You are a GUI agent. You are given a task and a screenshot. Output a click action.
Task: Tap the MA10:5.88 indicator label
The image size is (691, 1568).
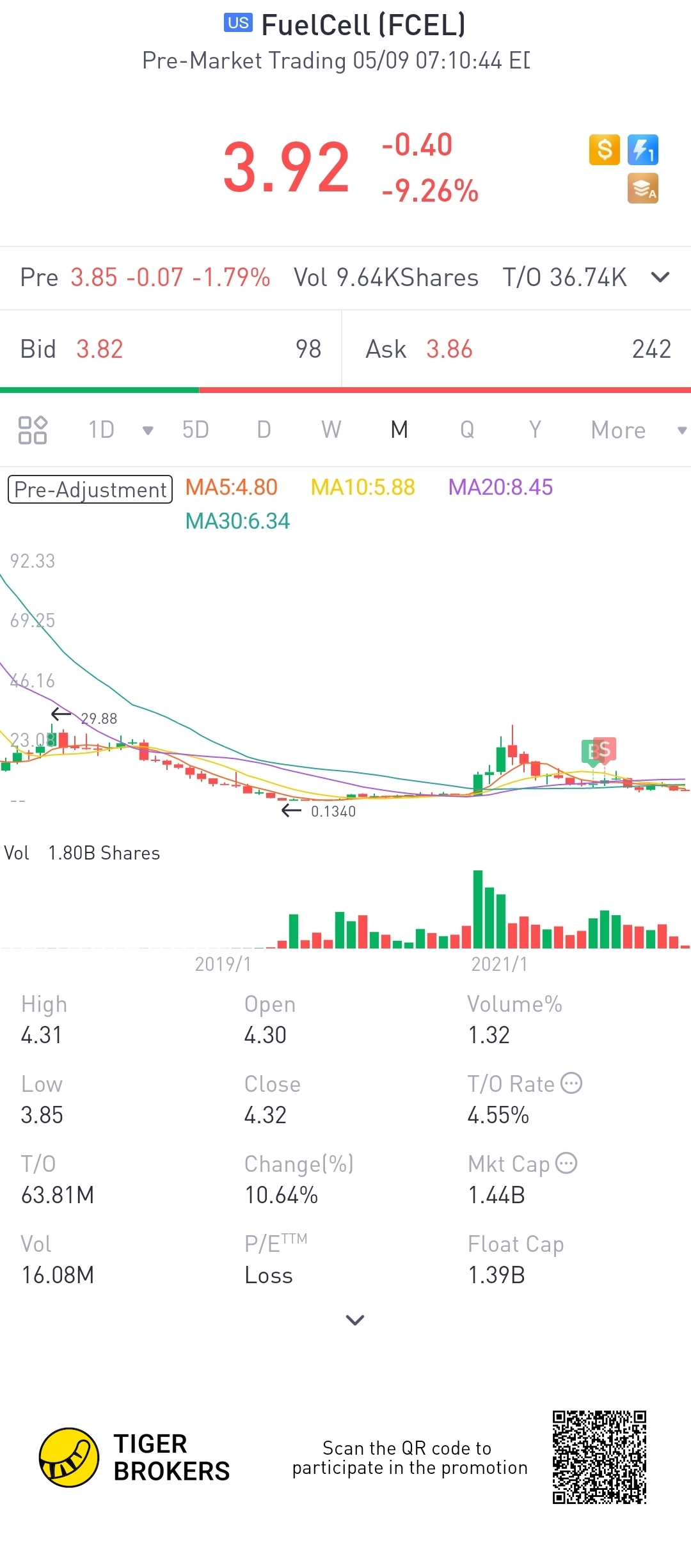(363, 488)
